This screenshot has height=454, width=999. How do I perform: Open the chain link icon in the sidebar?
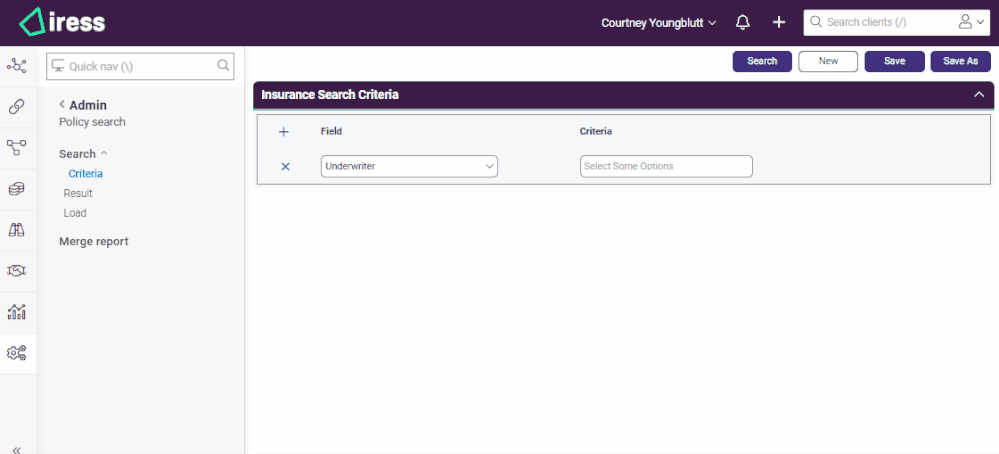click(x=16, y=107)
